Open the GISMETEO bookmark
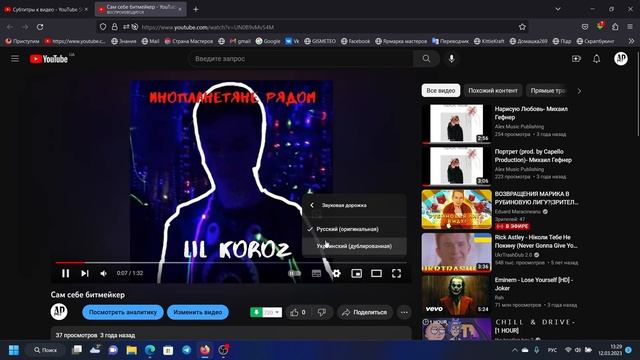Viewport: 640px width, 360px height. (320, 41)
